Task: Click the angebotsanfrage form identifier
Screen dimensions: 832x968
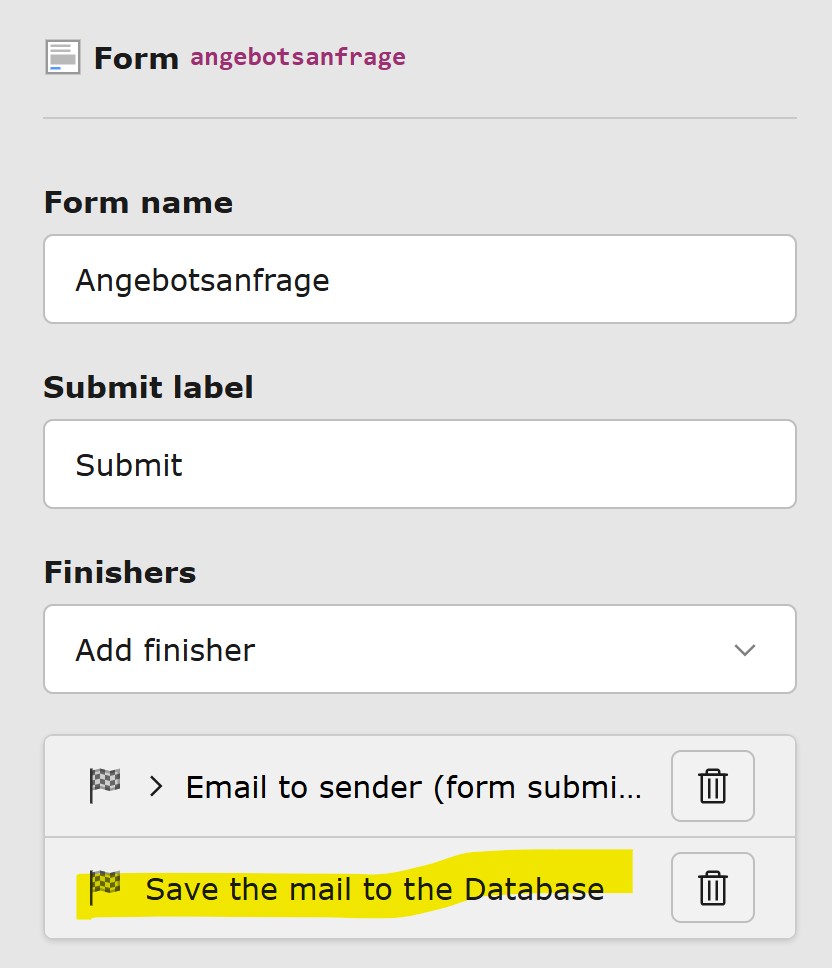Action: (x=298, y=56)
